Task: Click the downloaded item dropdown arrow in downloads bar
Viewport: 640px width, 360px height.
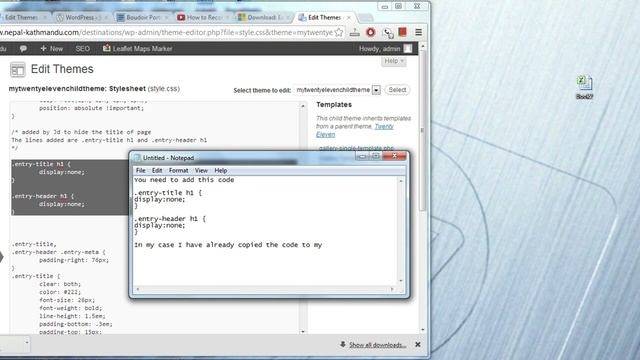Action: click(27, 343)
